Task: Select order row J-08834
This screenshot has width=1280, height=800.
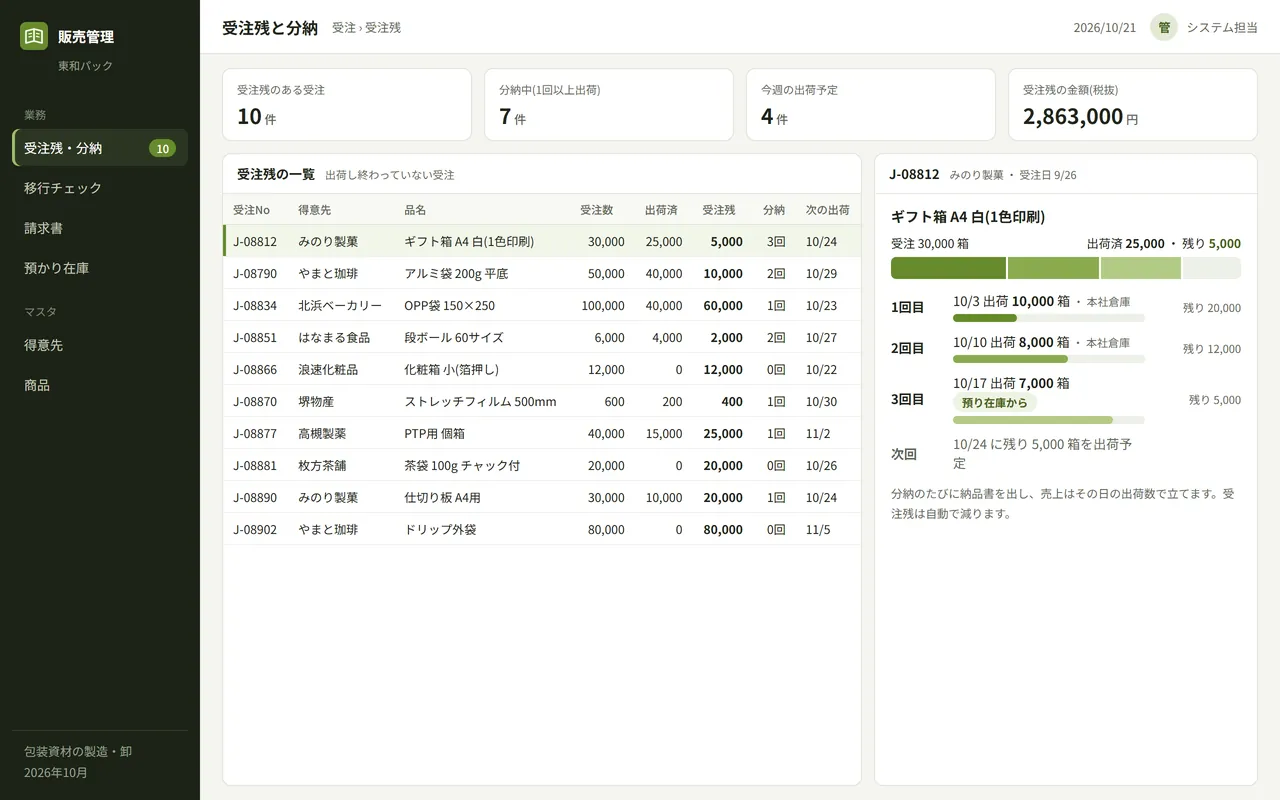Action: click(x=541, y=305)
